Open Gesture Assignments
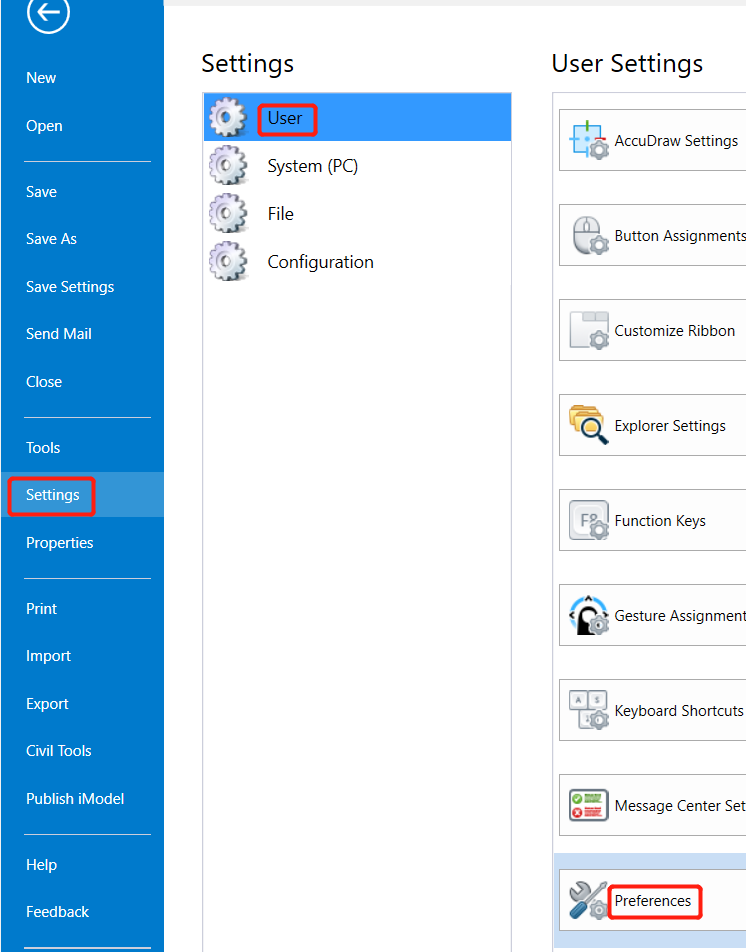The width and height of the screenshot is (746, 952). tap(653, 615)
